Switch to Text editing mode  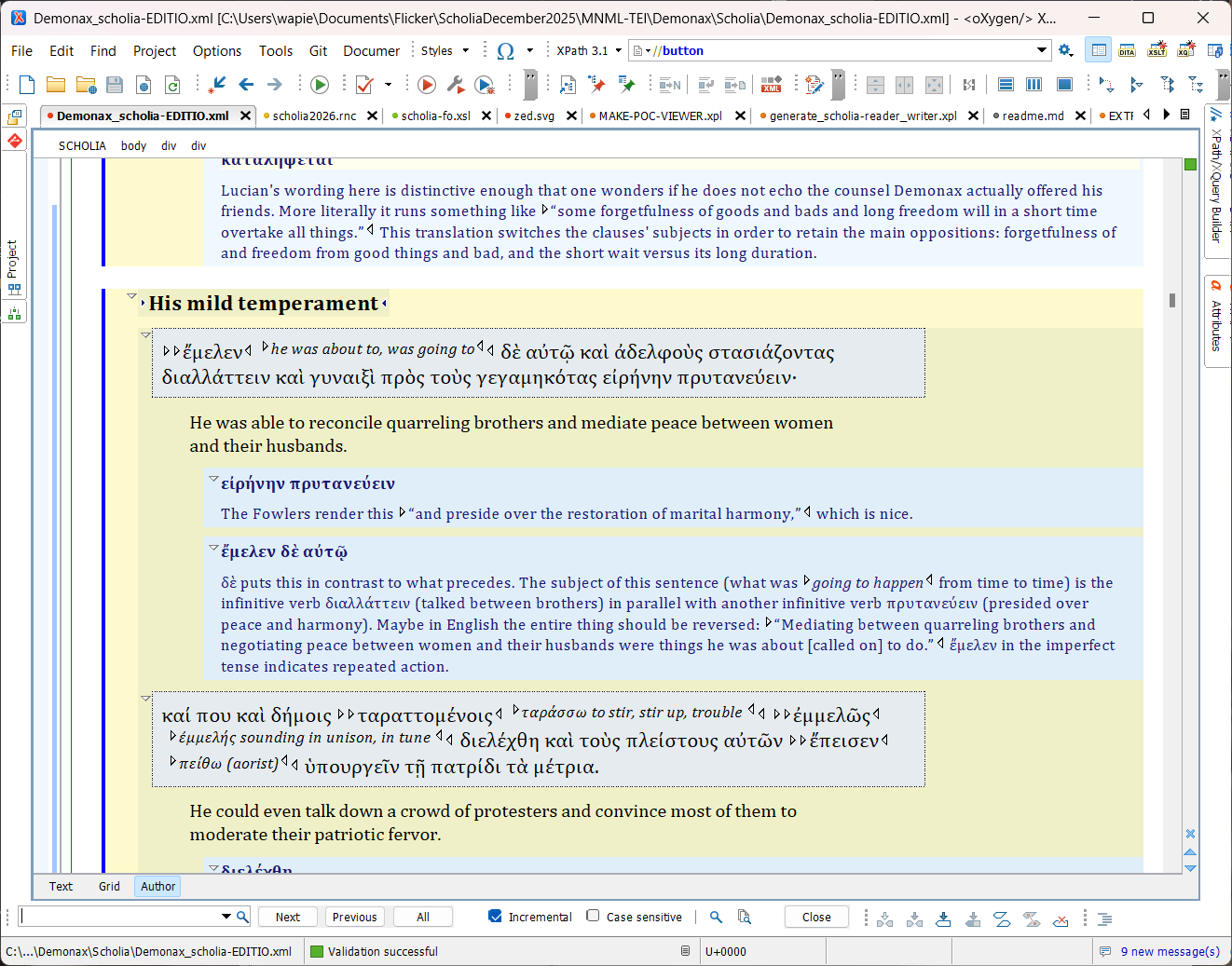pos(61,886)
